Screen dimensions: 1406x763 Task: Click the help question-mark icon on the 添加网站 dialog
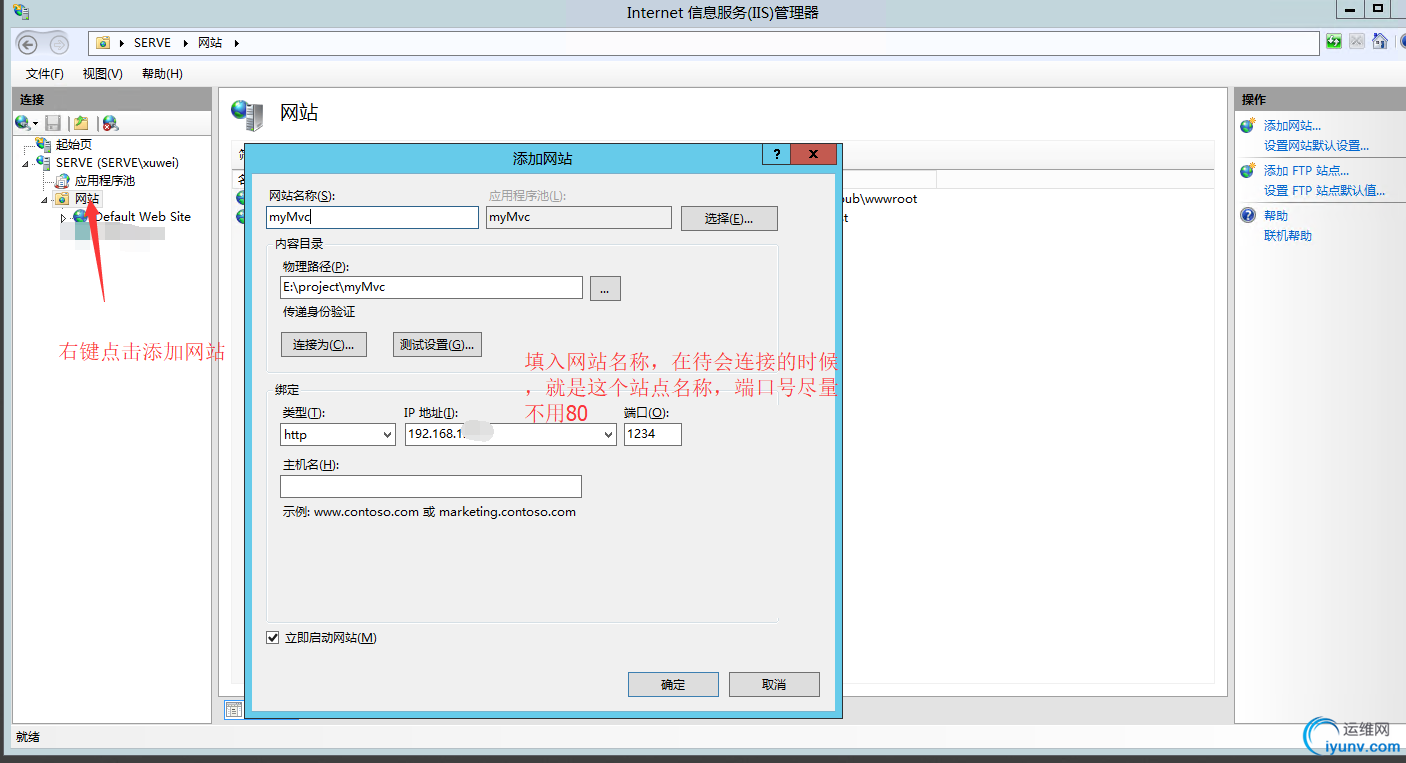776,154
